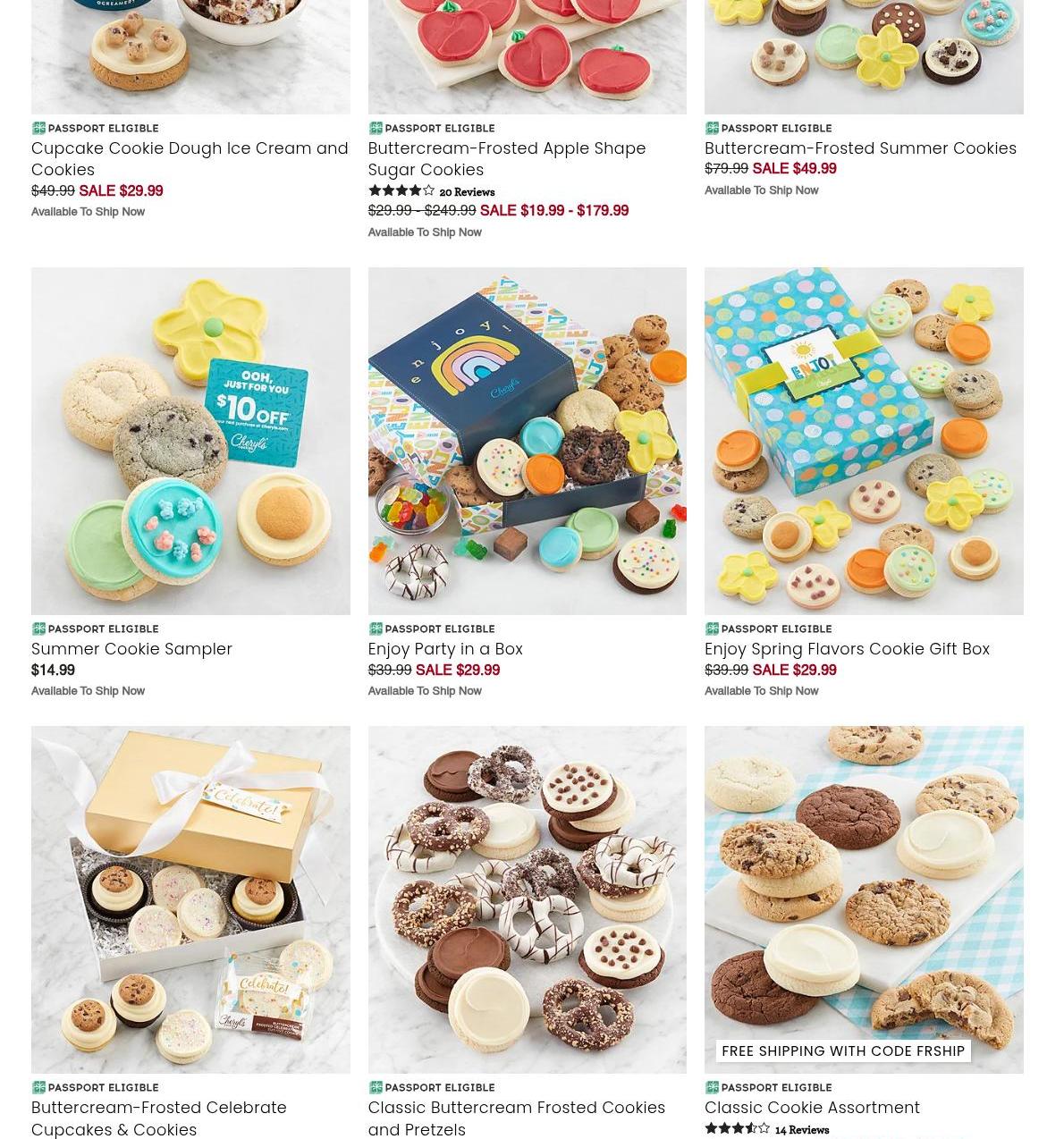Click star rating under Classic Cookie Assortment
Screen dimensions: 1064x1139
738,1129
